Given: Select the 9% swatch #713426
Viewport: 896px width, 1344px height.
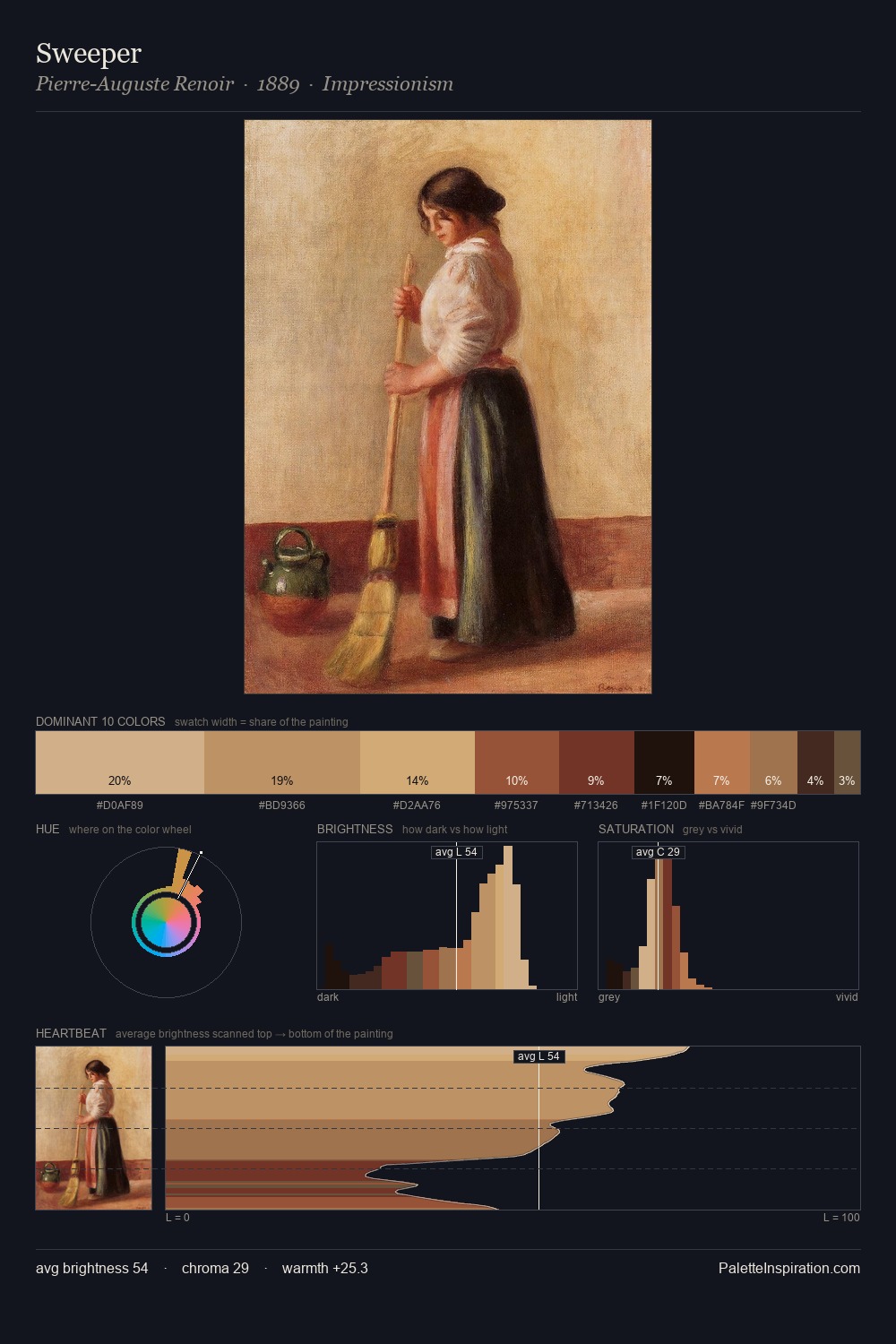Looking at the screenshot, I should (x=597, y=762).
